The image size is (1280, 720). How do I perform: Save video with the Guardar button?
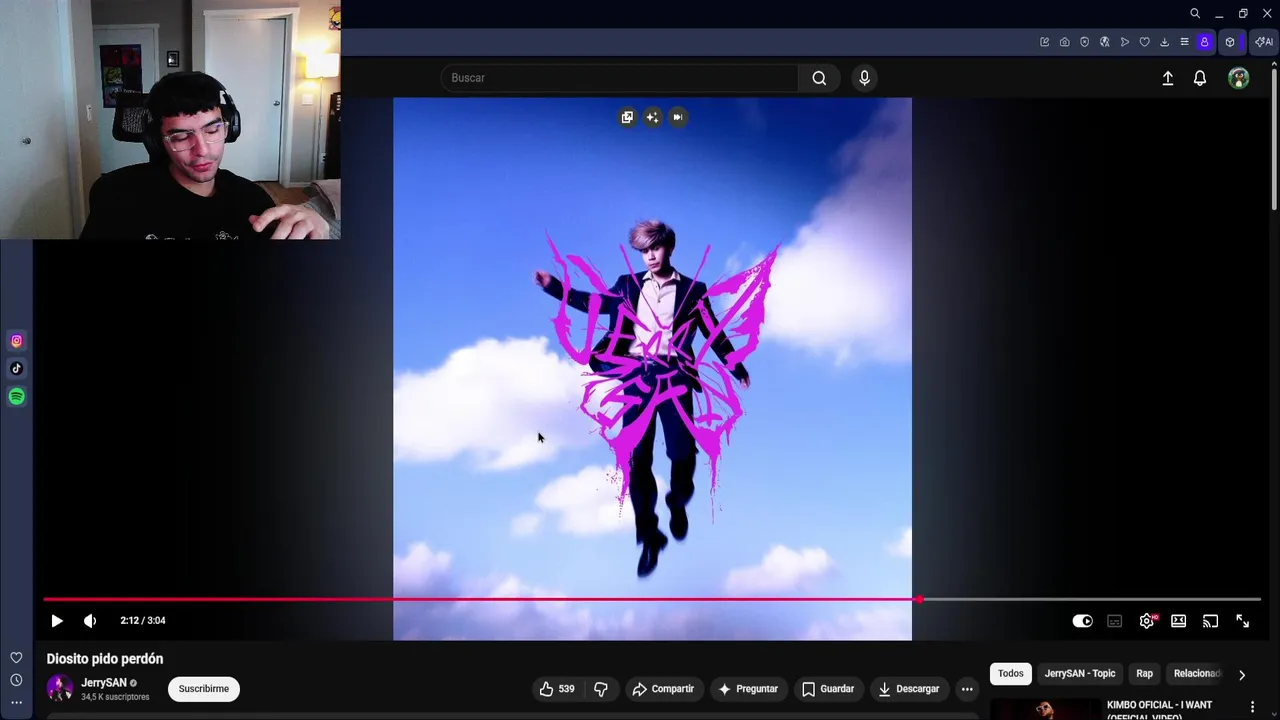[828, 689]
